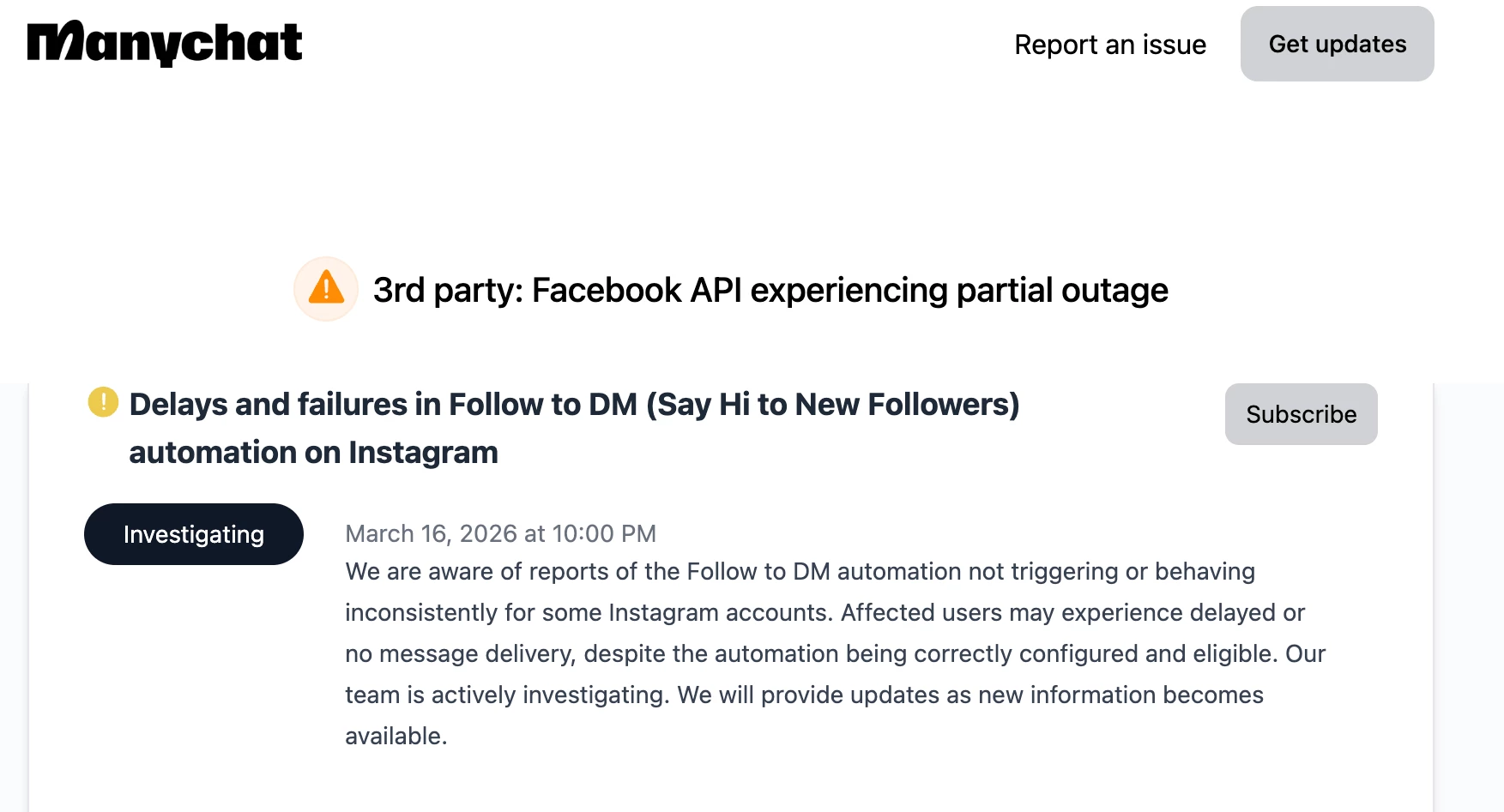Subscribe to this incident's updates
This screenshot has height=812, width=1504.
coord(1301,414)
